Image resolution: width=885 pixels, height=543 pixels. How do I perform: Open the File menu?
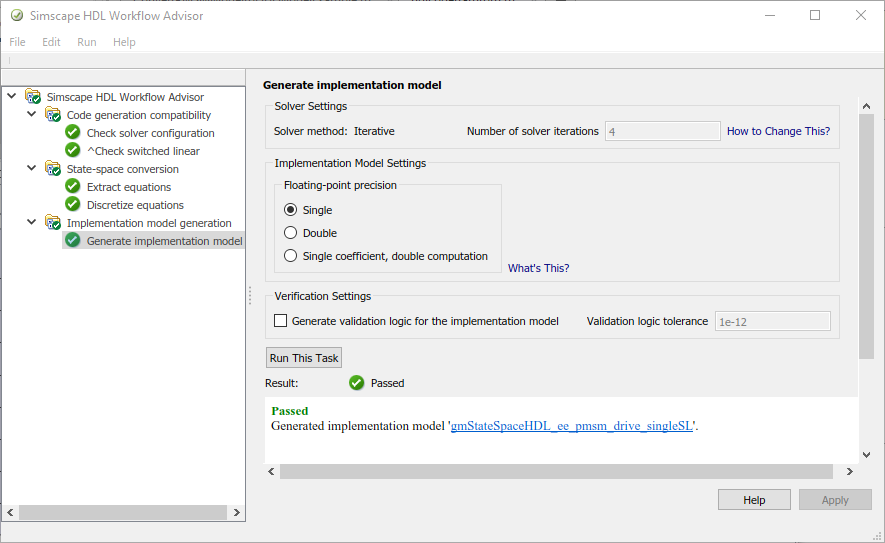[x=17, y=42]
